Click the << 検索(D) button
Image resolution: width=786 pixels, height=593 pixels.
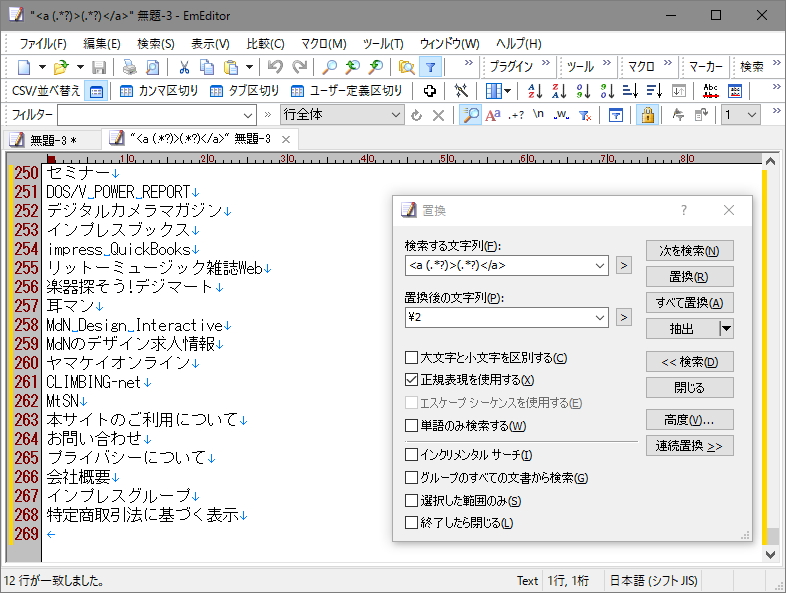tap(689, 362)
